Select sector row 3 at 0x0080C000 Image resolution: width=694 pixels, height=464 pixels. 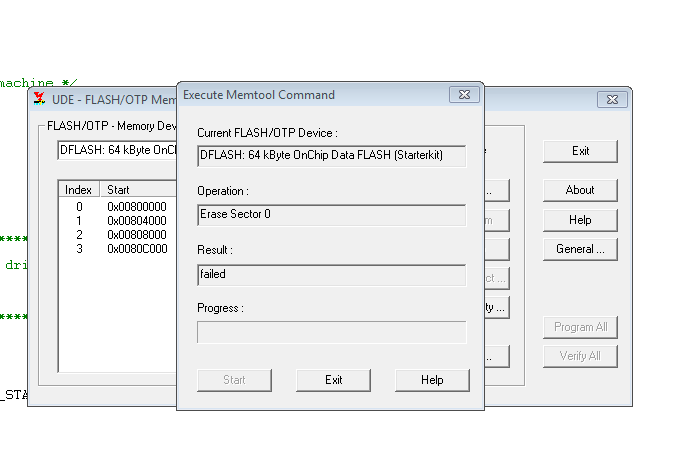tap(118, 249)
